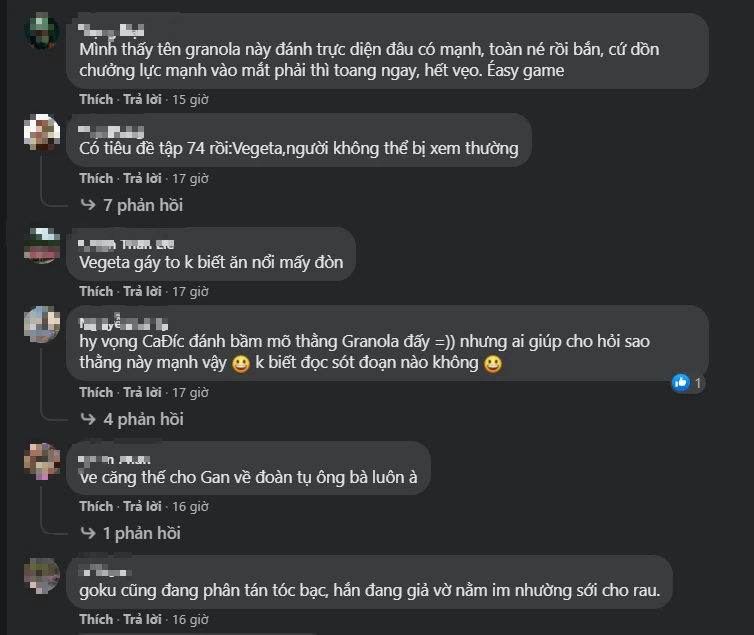Expand the 7 phản hồi replies
Viewport: 754px width, 635px height.
(x=143, y=205)
